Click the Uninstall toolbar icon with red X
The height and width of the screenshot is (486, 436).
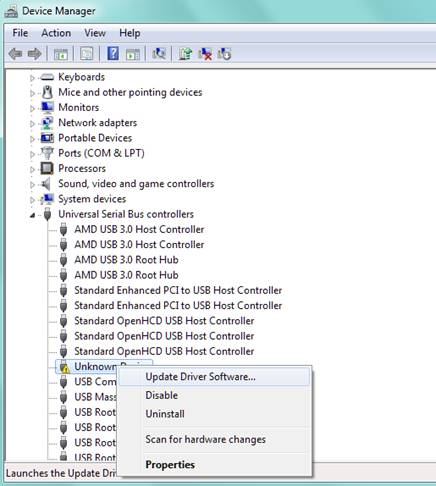[205, 54]
